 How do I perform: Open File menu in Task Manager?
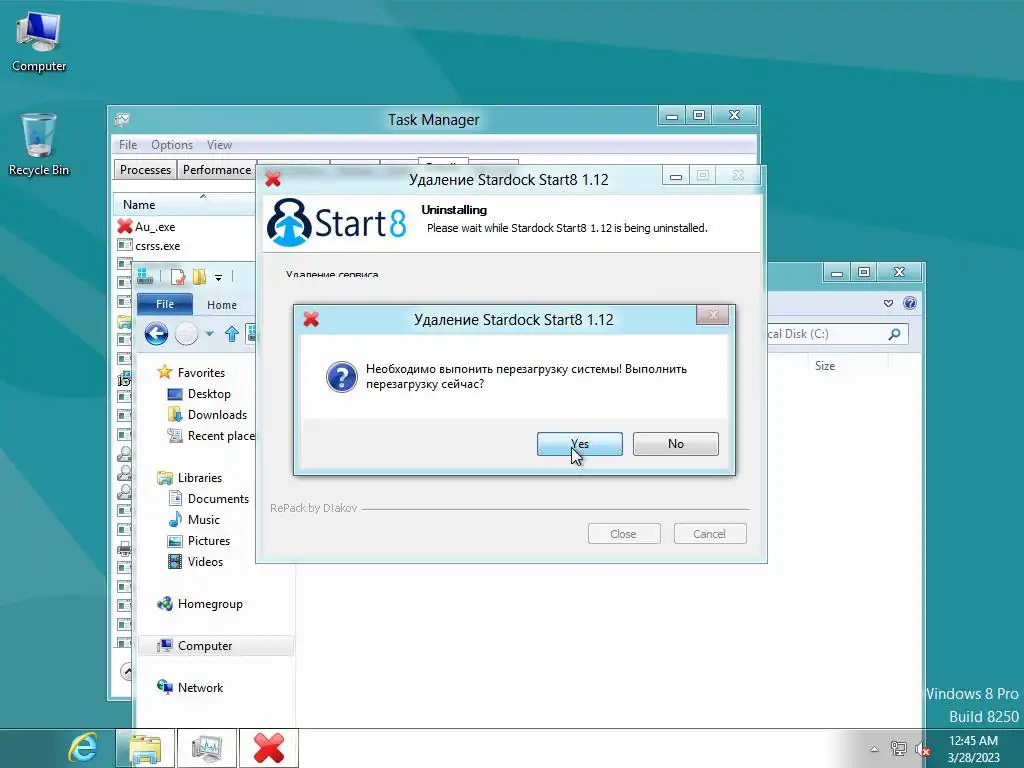pyautogui.click(x=128, y=145)
